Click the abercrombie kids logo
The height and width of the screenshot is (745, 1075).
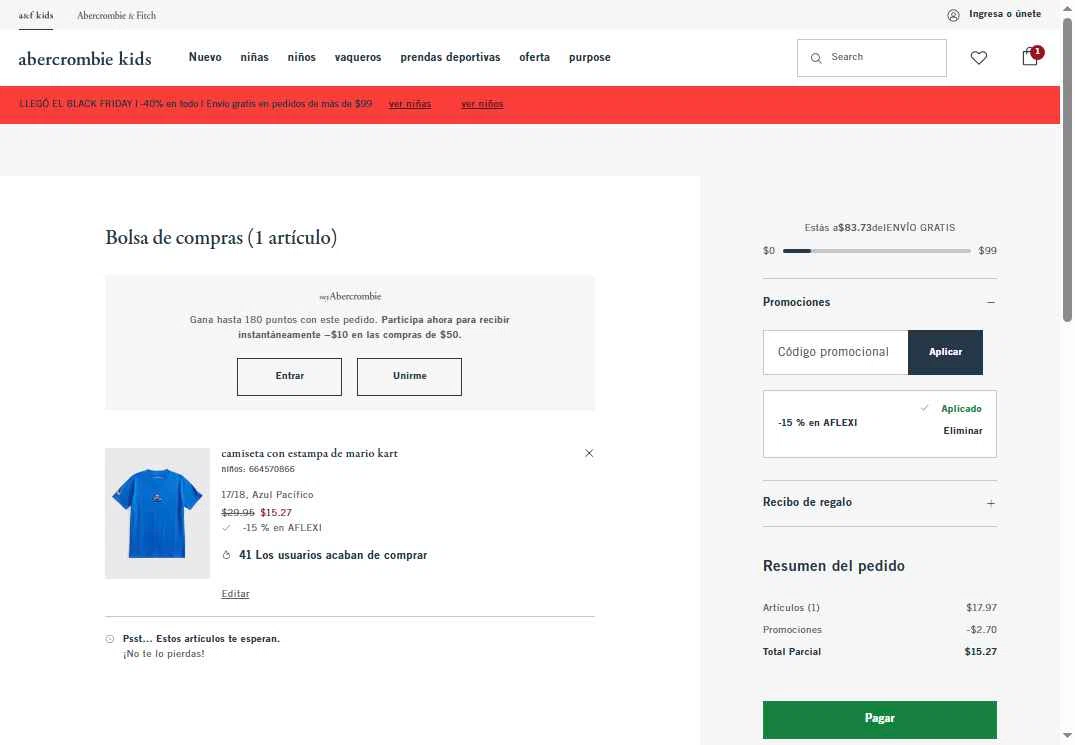85,59
